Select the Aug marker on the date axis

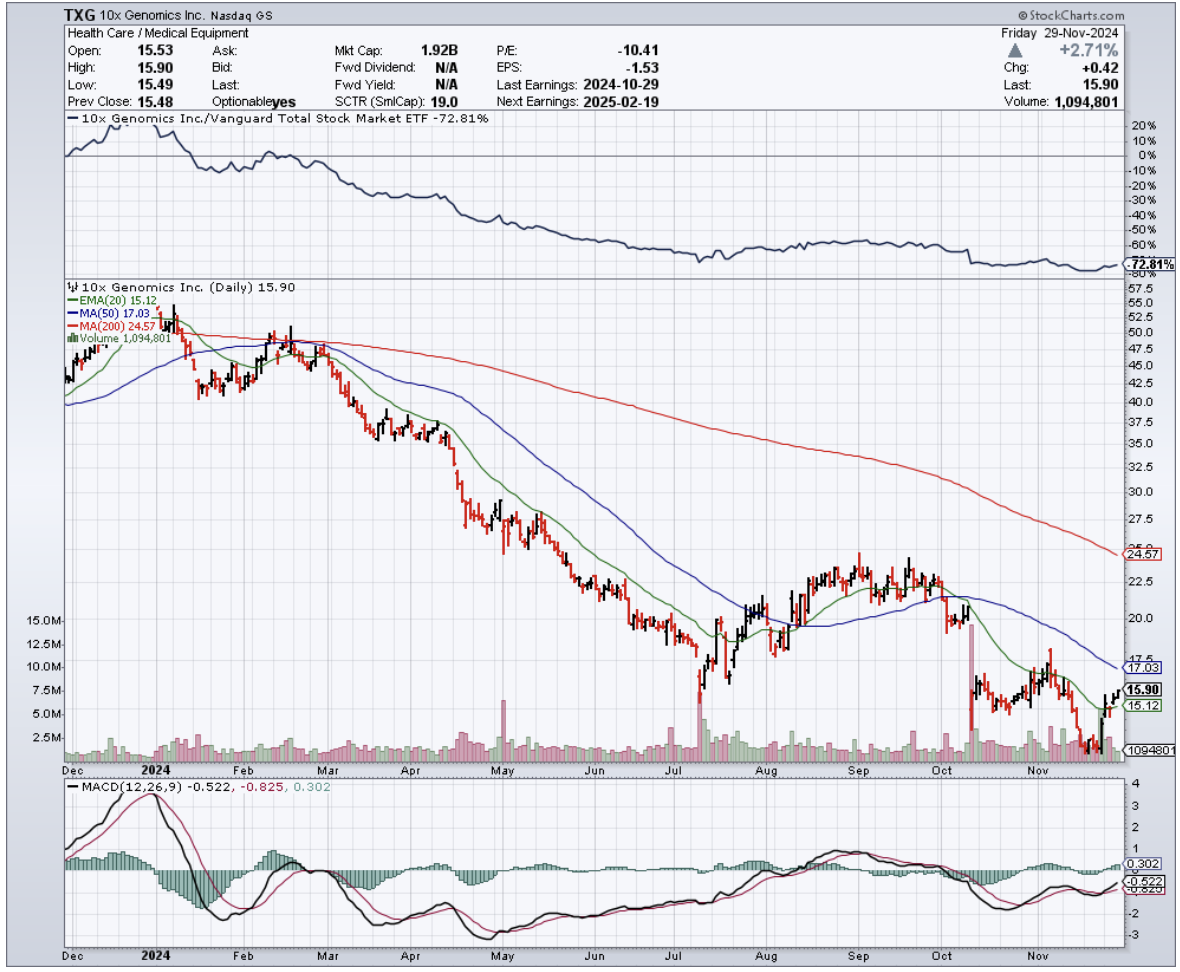[766, 771]
